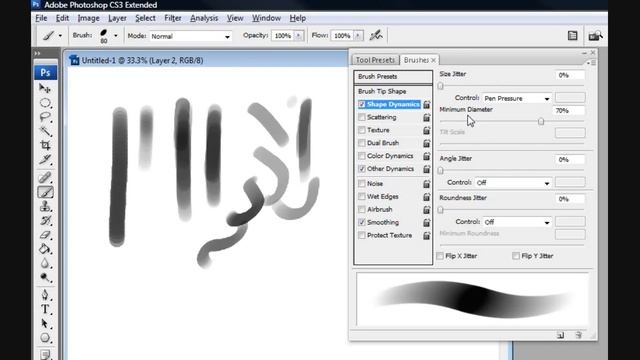Select the Ellipse shape tool
This screenshot has width=640, height=360.
click(x=45, y=338)
